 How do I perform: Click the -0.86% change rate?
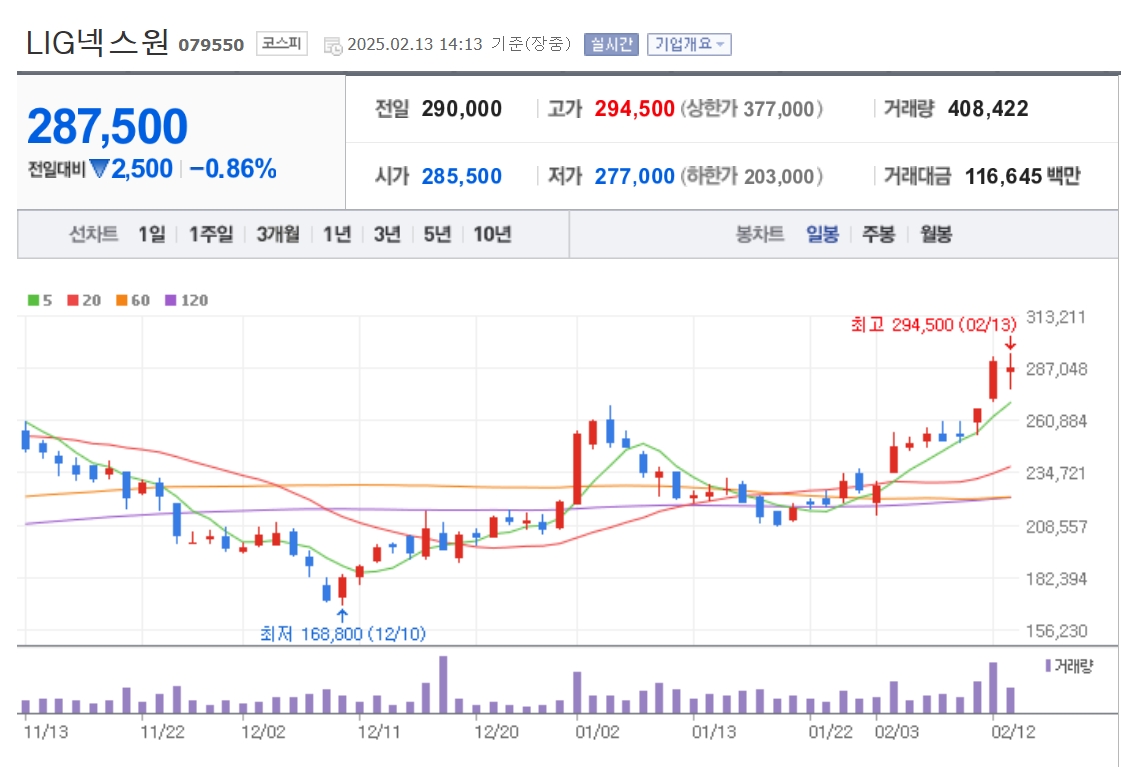tap(233, 169)
